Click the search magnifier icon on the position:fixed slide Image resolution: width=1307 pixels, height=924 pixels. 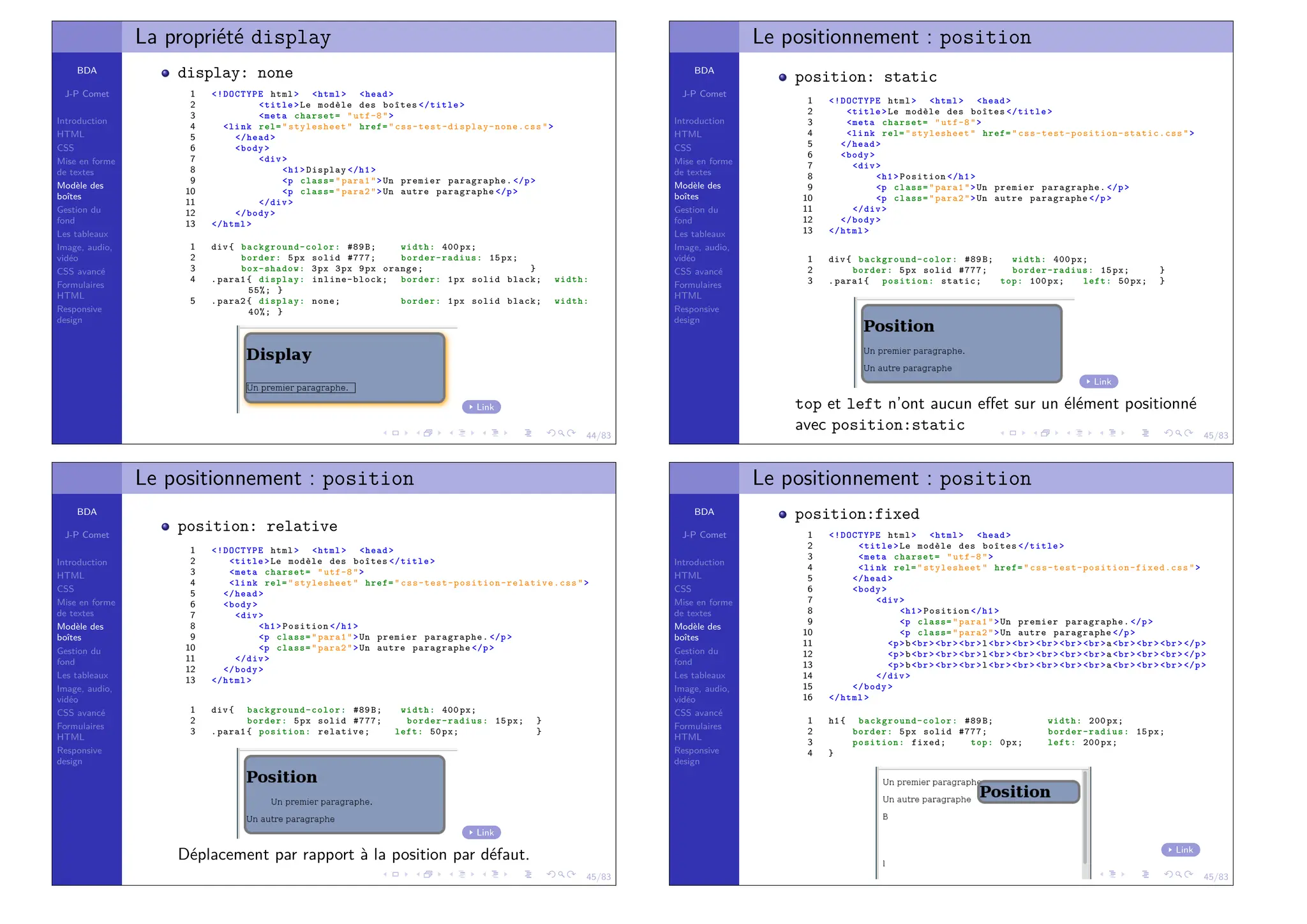1178,874
